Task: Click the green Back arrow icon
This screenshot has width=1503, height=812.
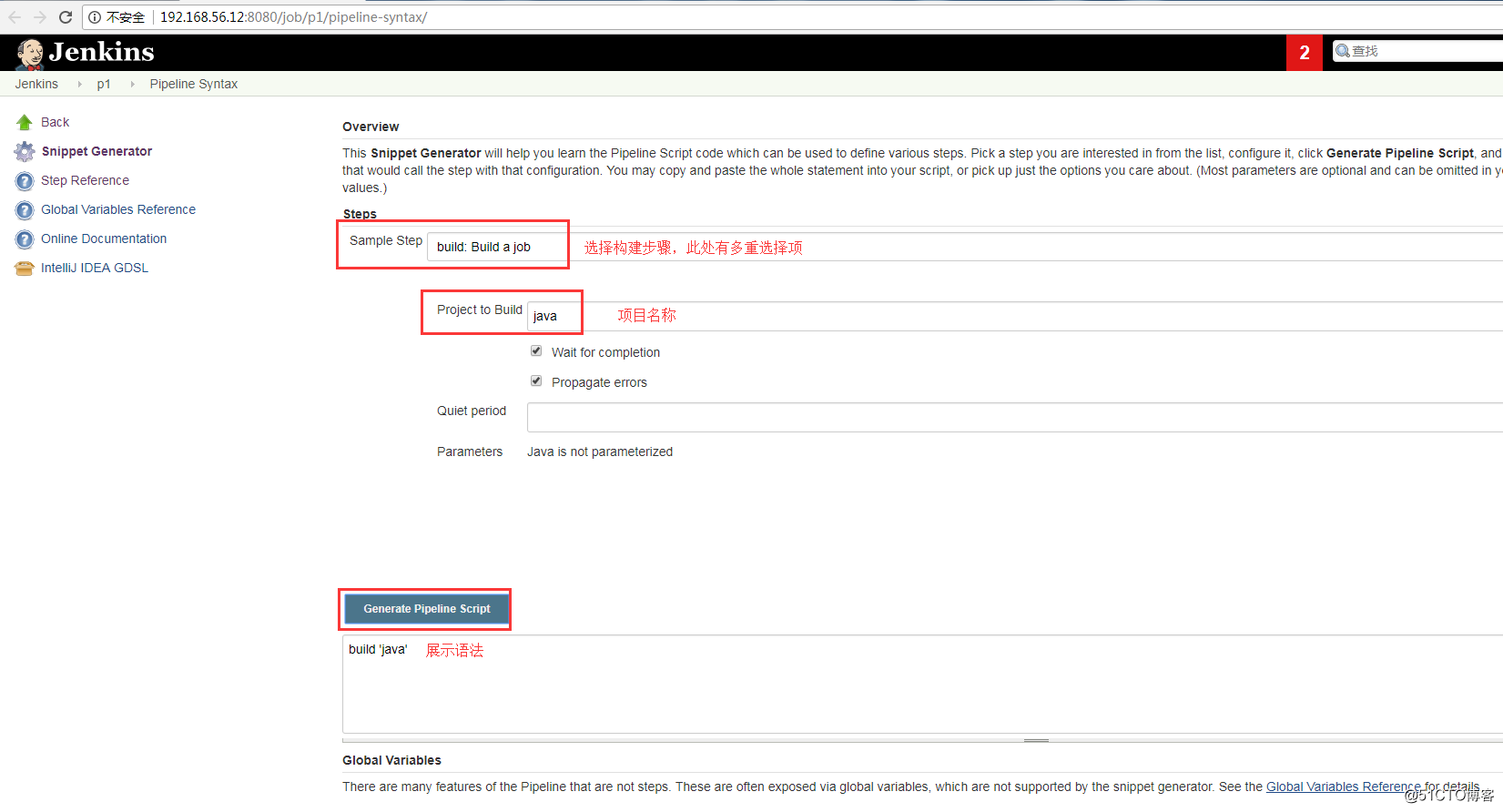Action: click(x=25, y=122)
